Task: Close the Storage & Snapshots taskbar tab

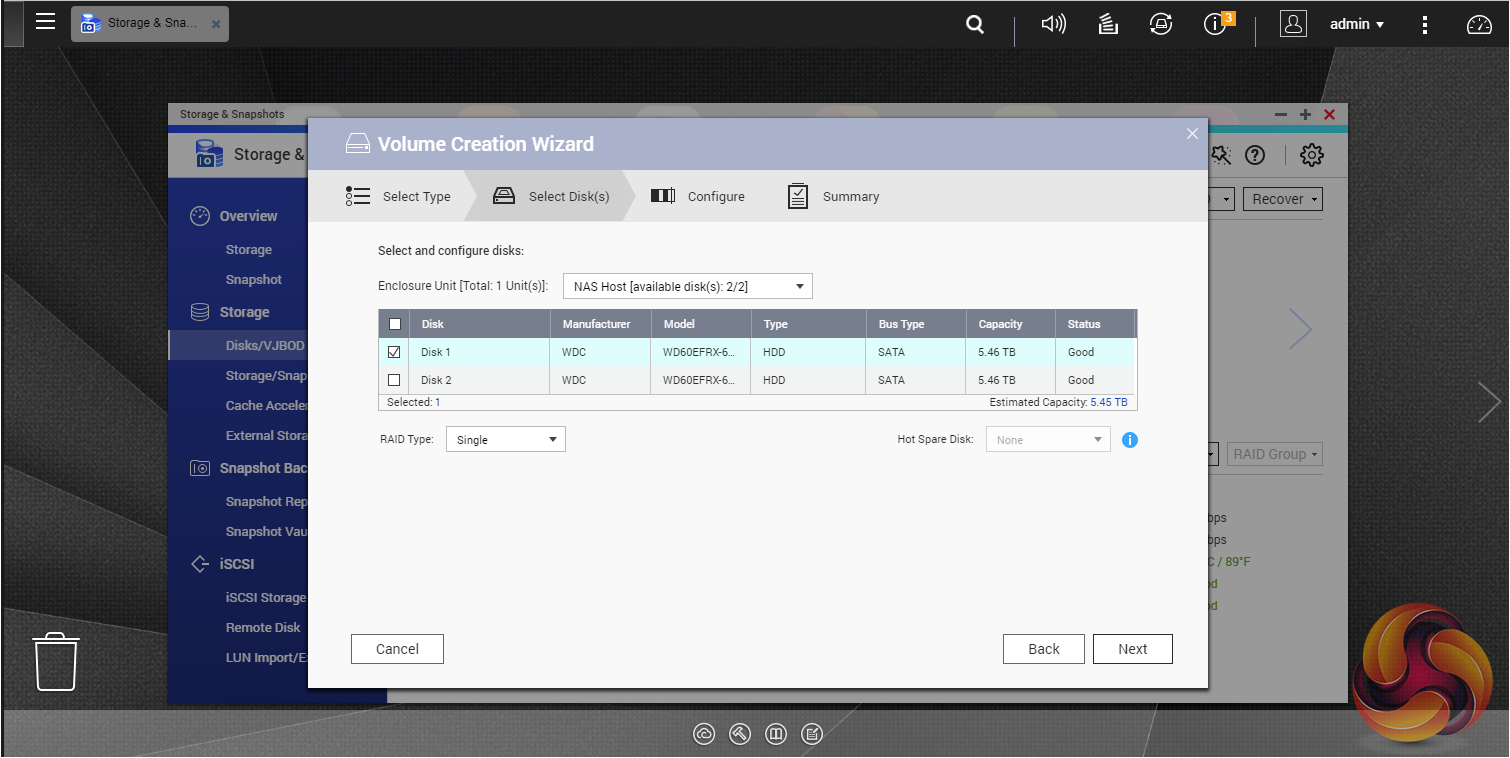Action: click(x=216, y=24)
